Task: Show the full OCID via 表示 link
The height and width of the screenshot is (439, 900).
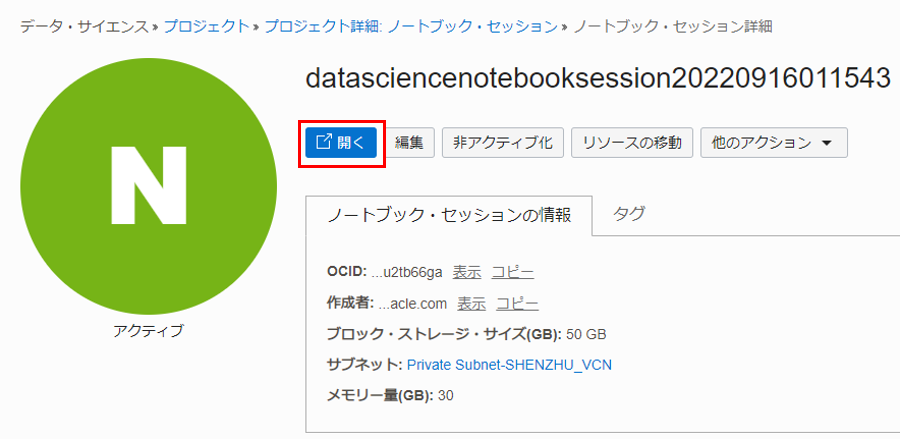Action: (x=467, y=272)
